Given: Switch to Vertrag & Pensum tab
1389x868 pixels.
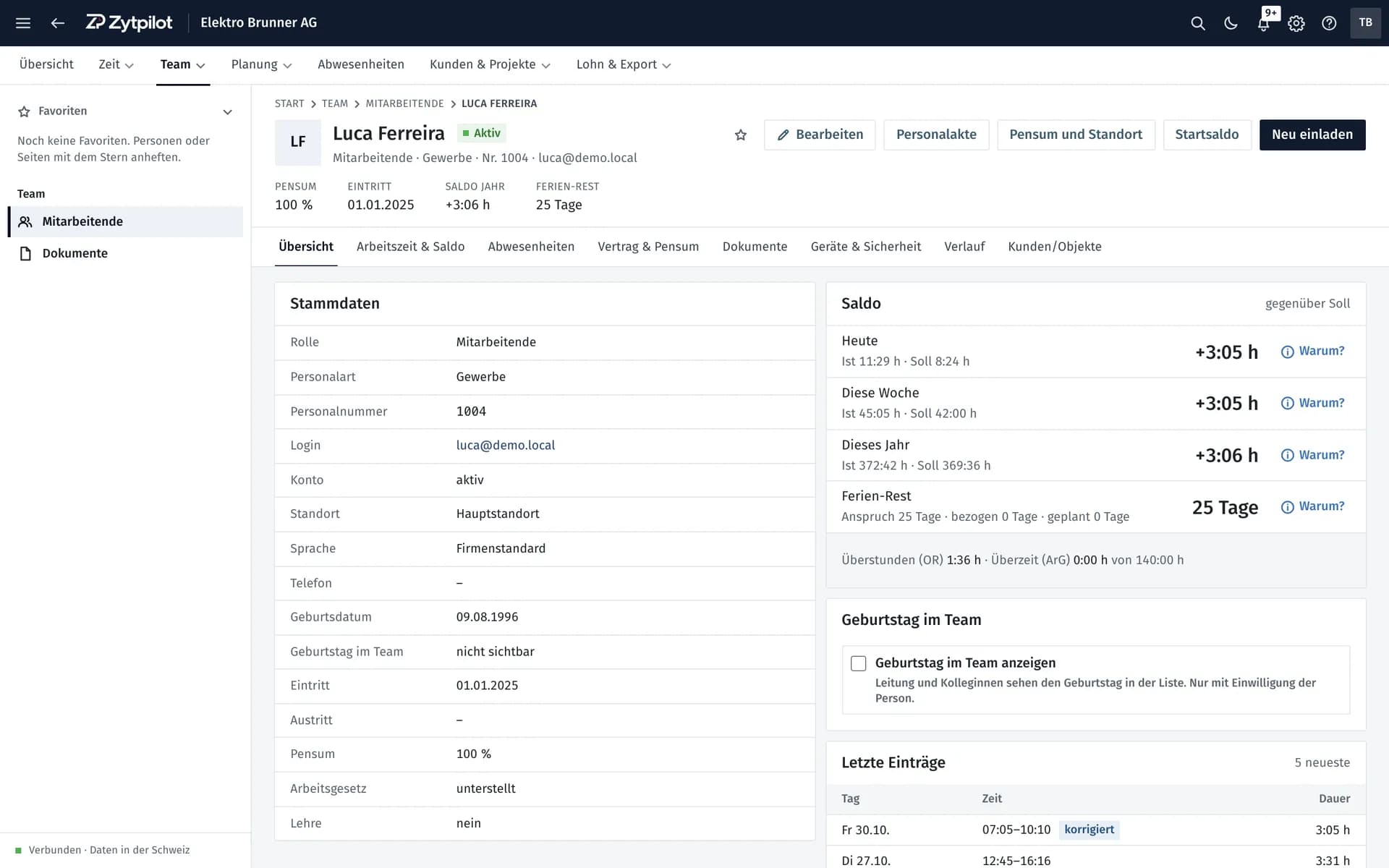Looking at the screenshot, I should (x=648, y=247).
